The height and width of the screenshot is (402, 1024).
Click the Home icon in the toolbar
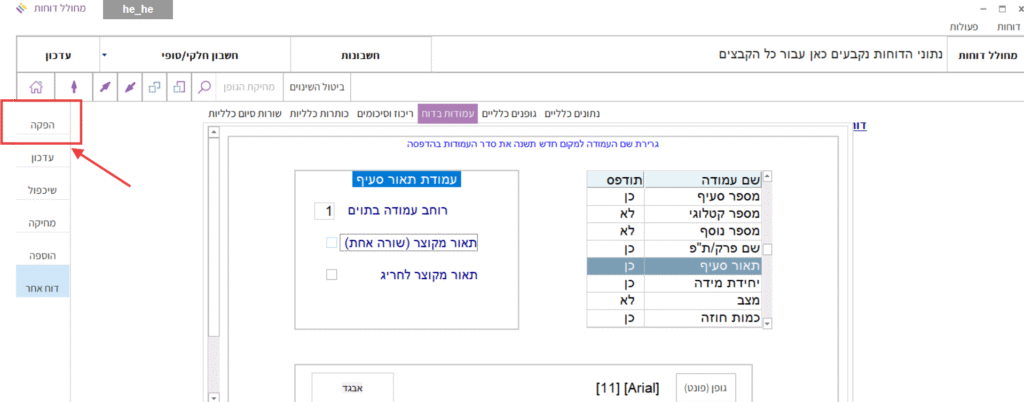tap(35, 87)
